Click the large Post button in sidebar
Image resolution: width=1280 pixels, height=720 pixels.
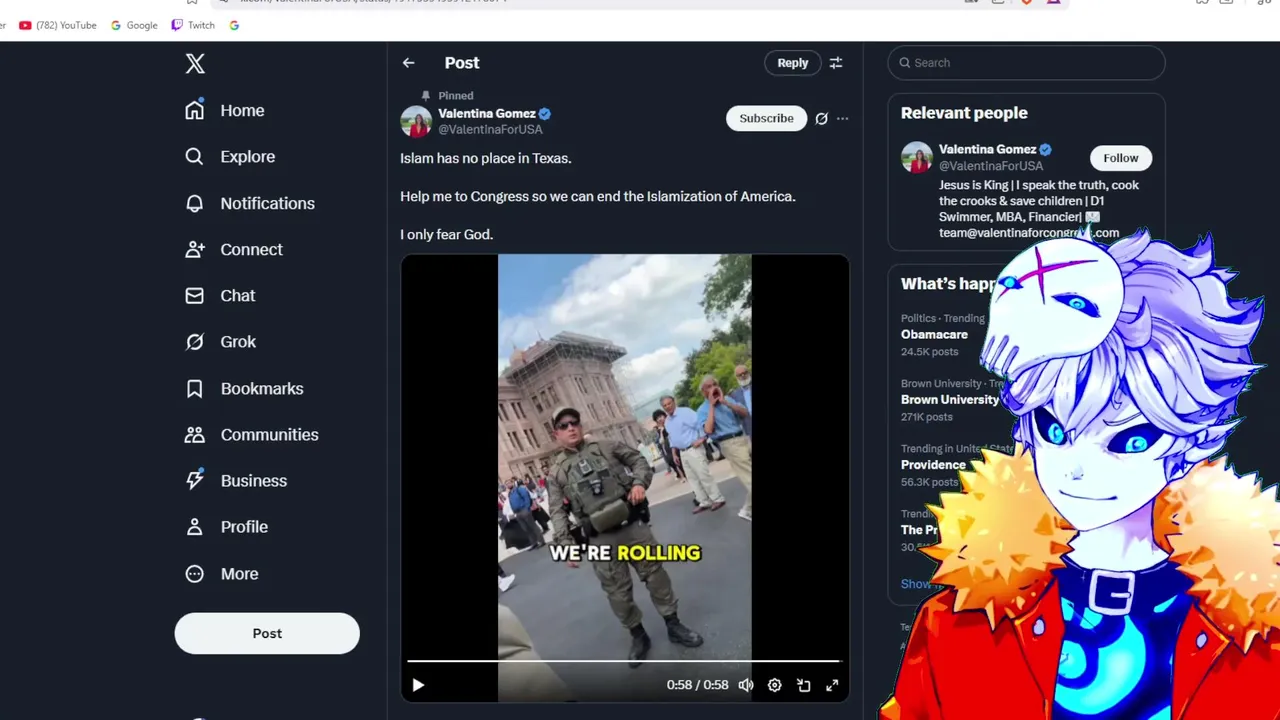click(267, 633)
